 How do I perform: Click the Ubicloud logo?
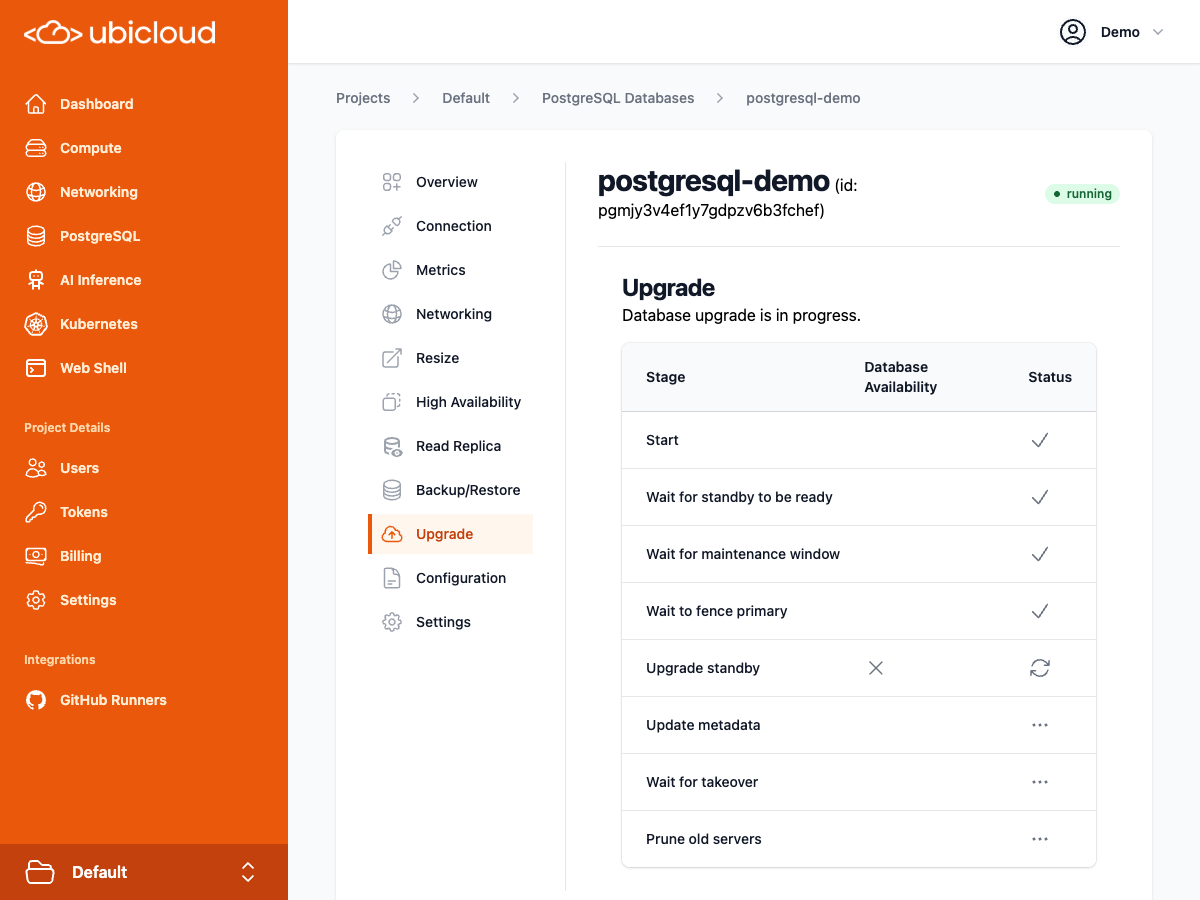click(120, 33)
